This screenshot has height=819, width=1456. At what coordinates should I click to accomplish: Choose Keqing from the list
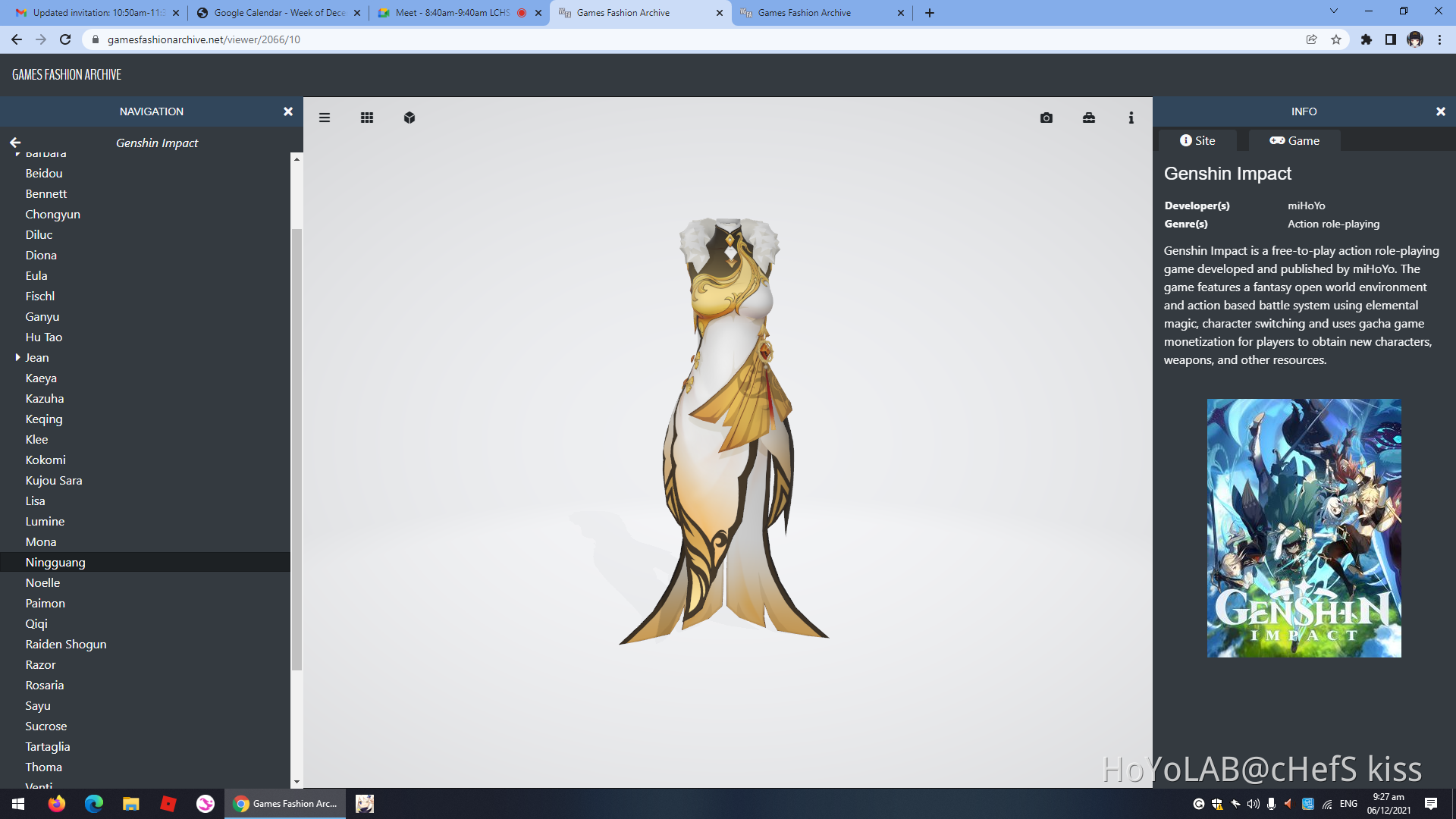point(44,419)
